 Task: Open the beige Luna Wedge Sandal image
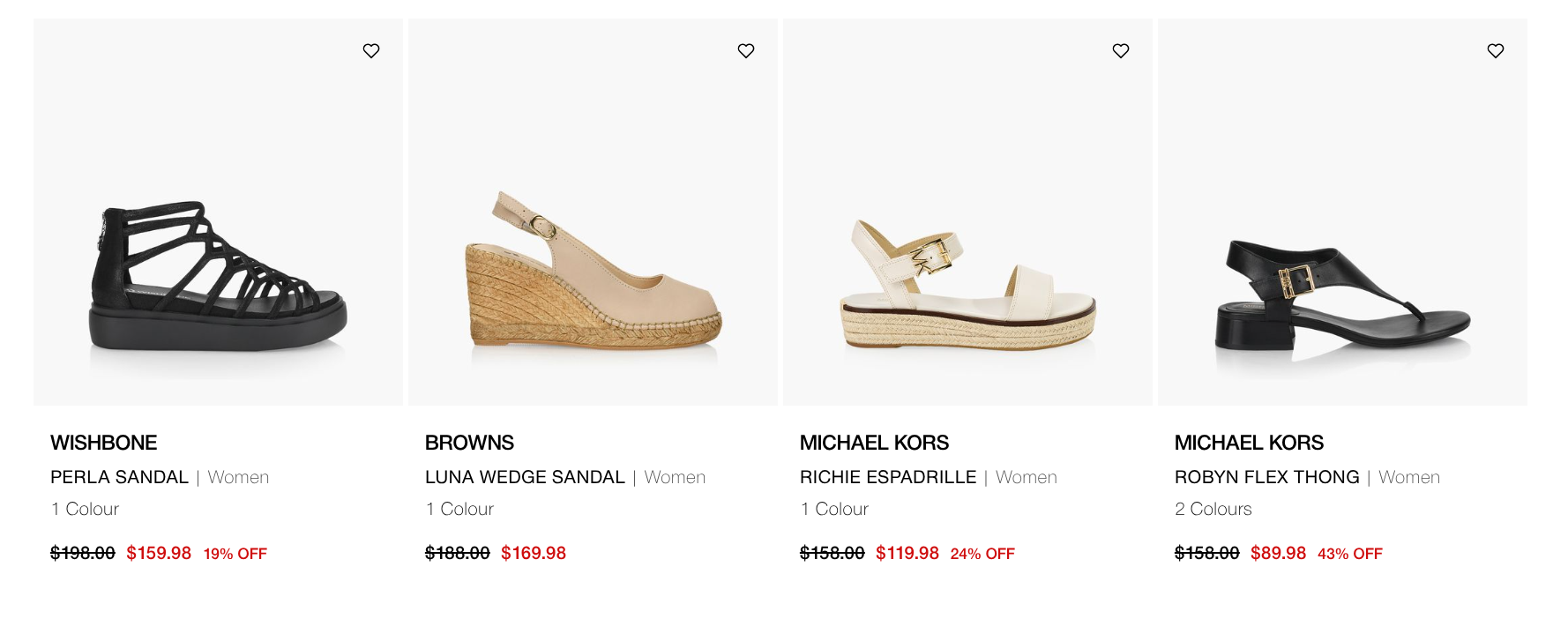click(x=593, y=273)
